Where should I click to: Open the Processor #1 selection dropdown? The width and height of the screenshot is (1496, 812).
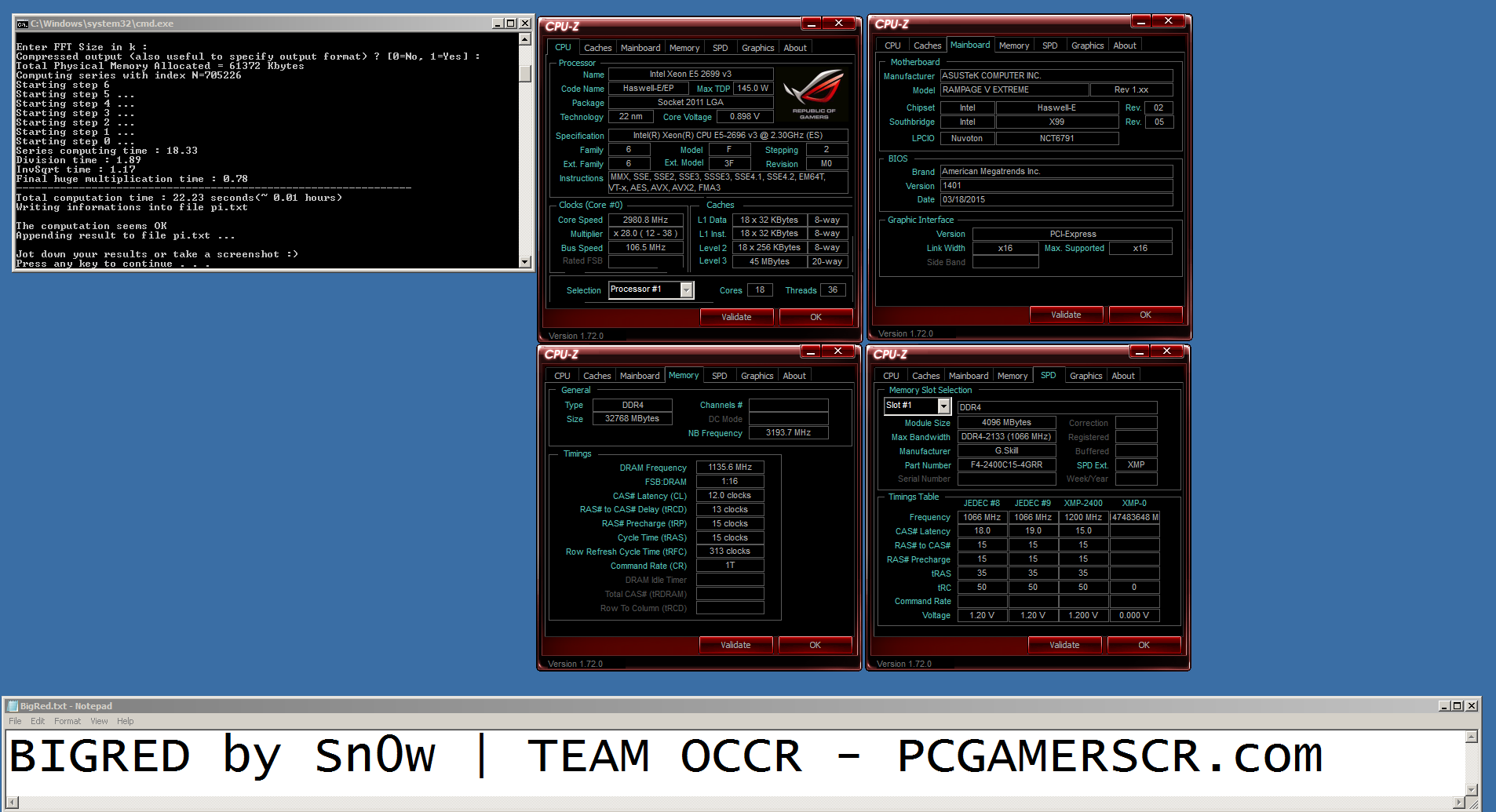(x=687, y=290)
